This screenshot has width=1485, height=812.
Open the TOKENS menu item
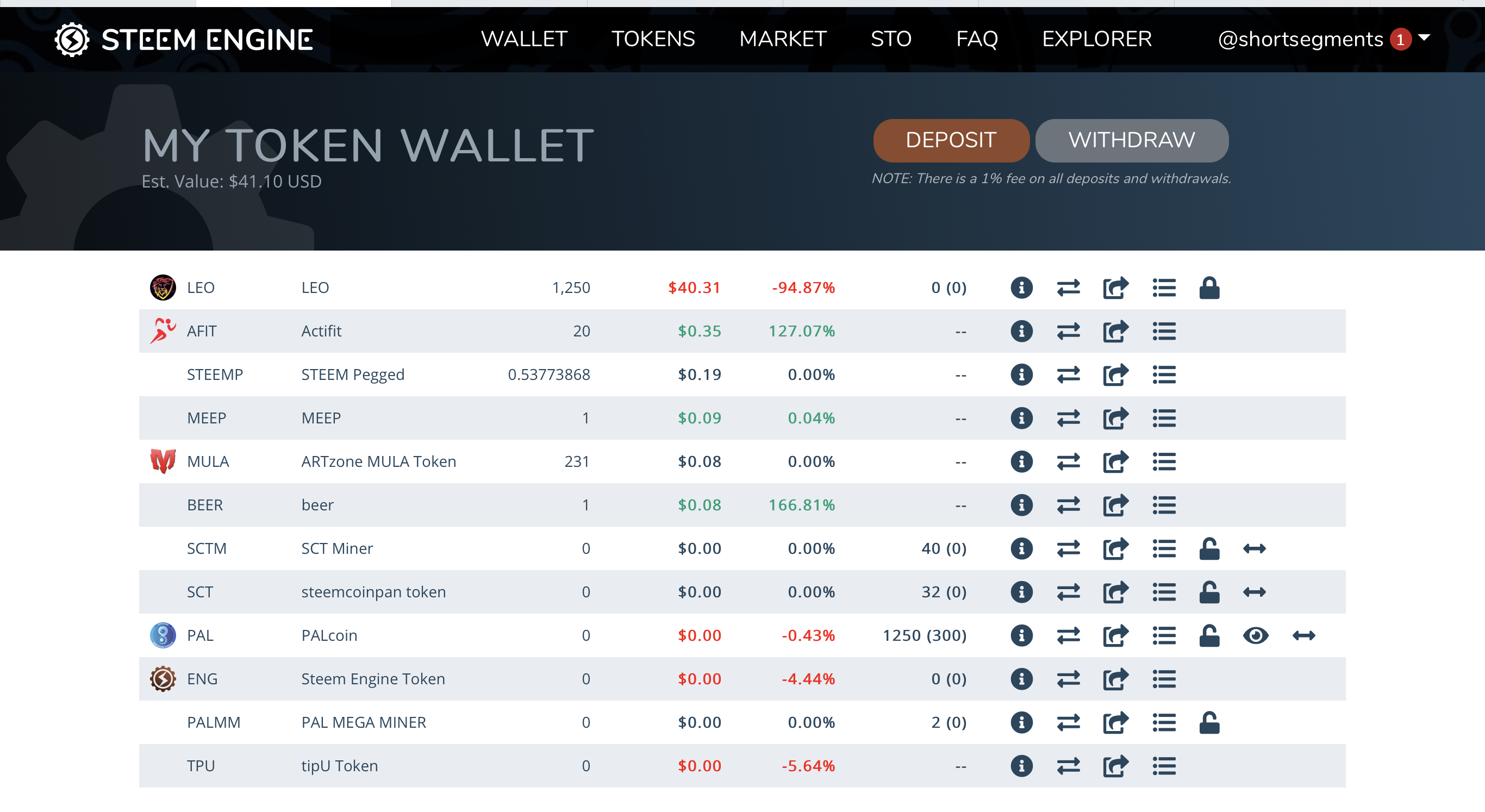pyautogui.click(x=653, y=39)
